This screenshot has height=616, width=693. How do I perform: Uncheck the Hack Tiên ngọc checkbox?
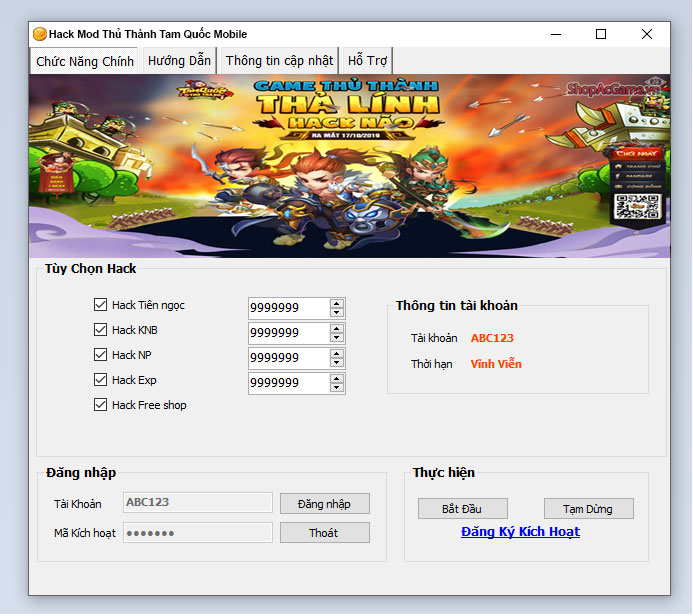100,304
